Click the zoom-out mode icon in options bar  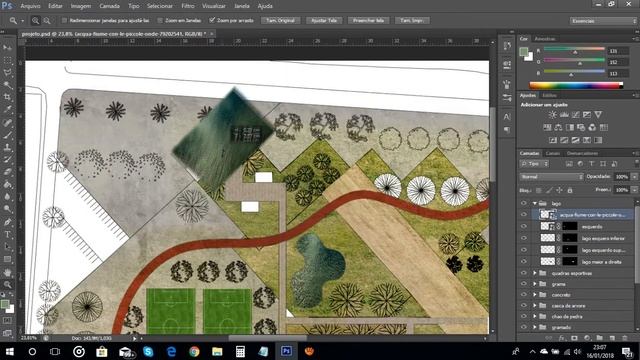click(x=47, y=20)
